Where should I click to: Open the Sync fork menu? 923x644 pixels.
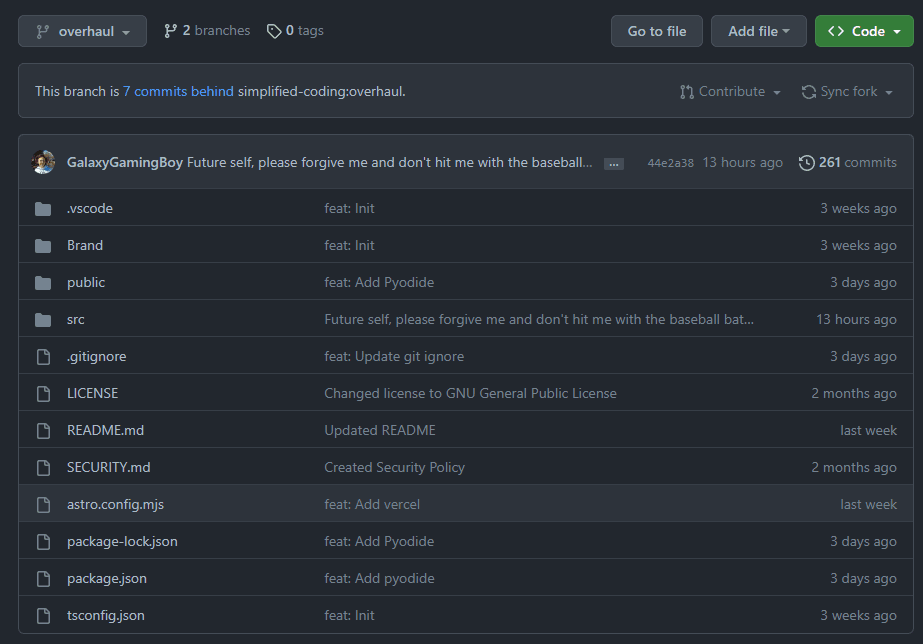pos(847,91)
